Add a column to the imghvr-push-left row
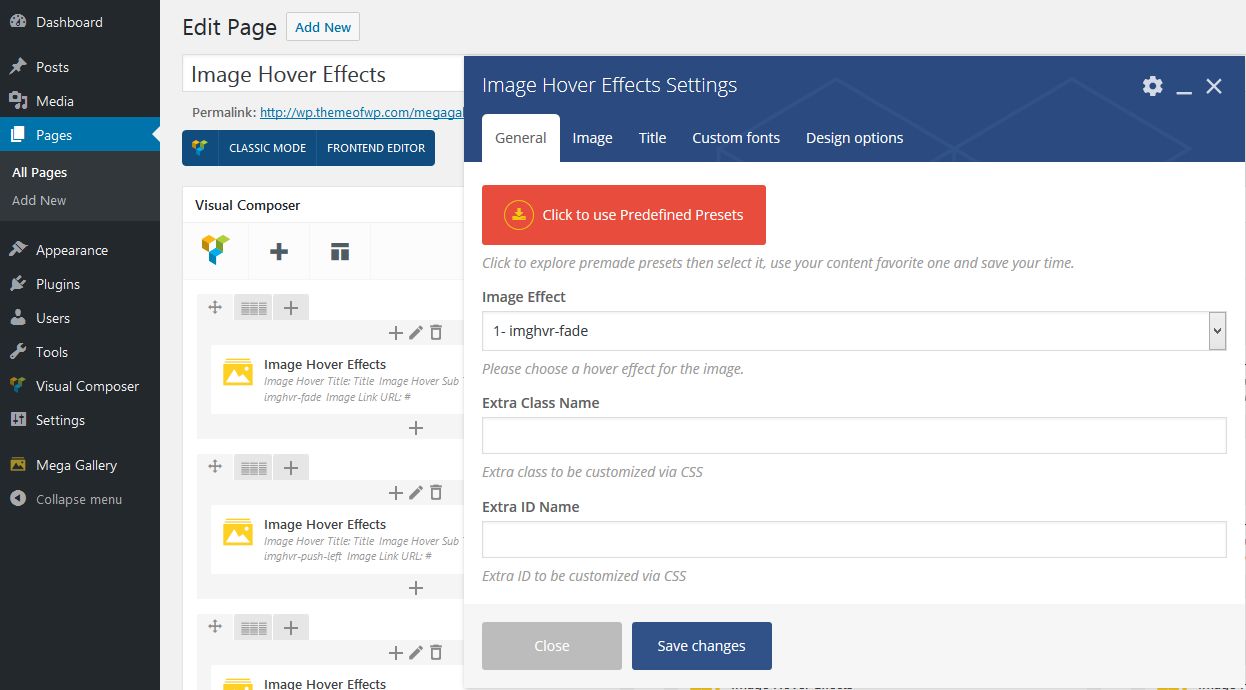This screenshot has width=1246, height=690. 291,467
